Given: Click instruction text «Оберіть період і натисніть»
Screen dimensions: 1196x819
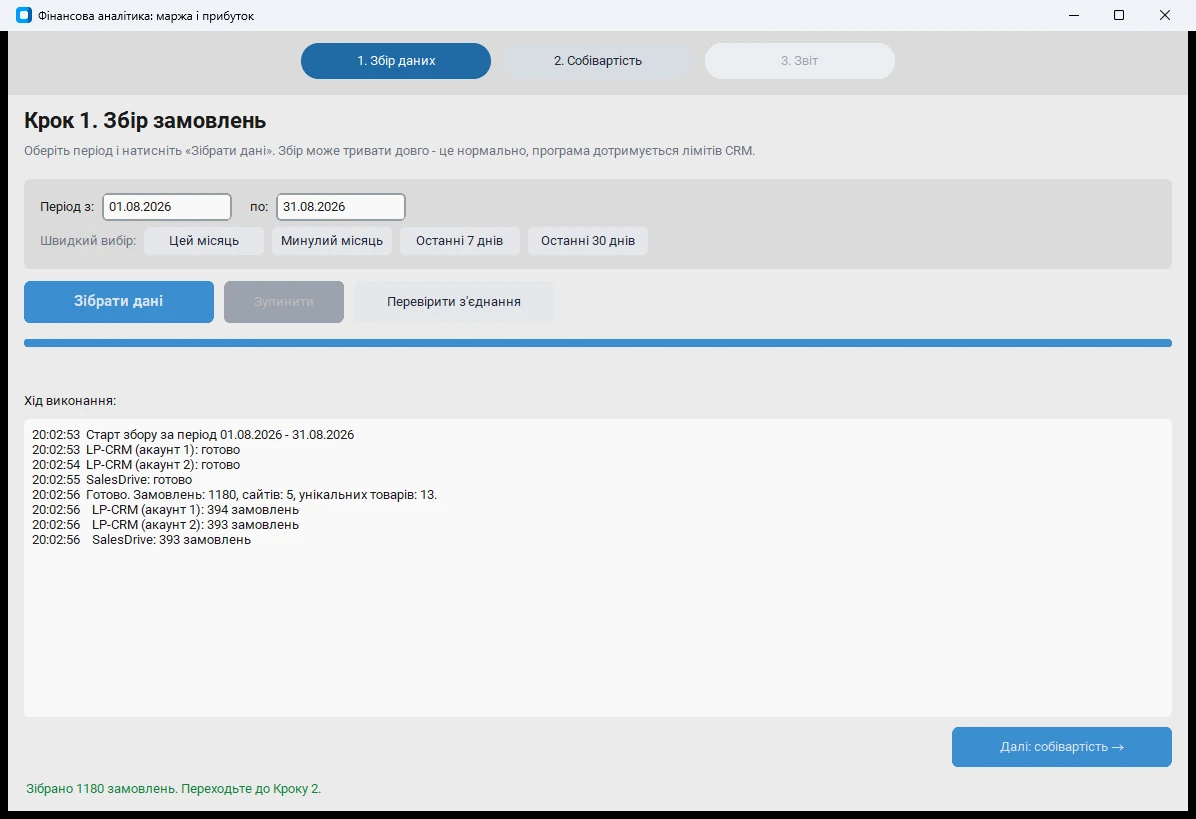Looking at the screenshot, I should [x=389, y=151].
